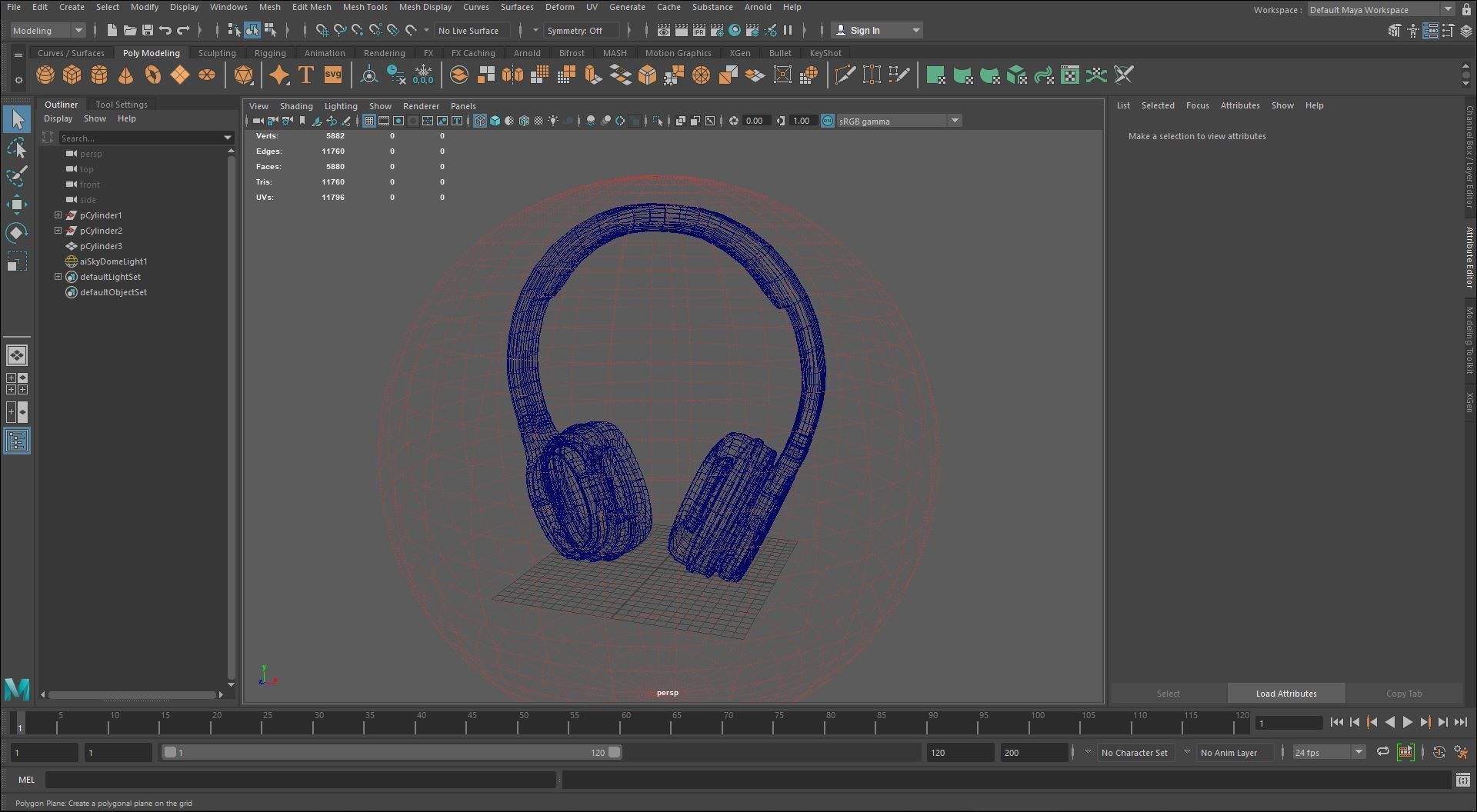Apply planar UV mapping shelf icon
This screenshot has height=812, width=1477.
pos(935,75)
